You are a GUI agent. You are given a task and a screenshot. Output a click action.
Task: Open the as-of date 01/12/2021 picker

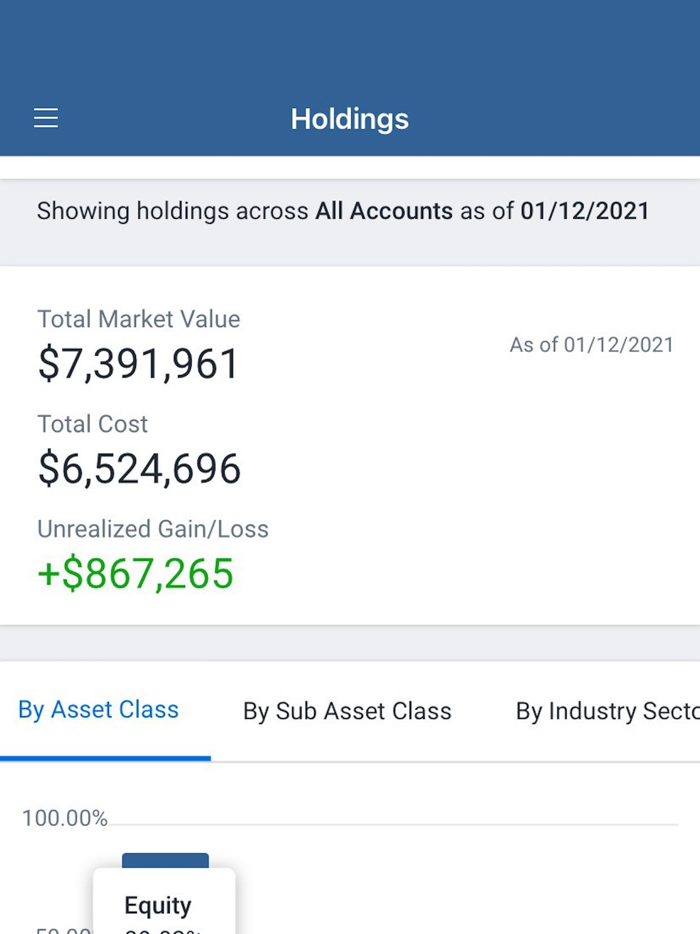pyautogui.click(x=584, y=211)
